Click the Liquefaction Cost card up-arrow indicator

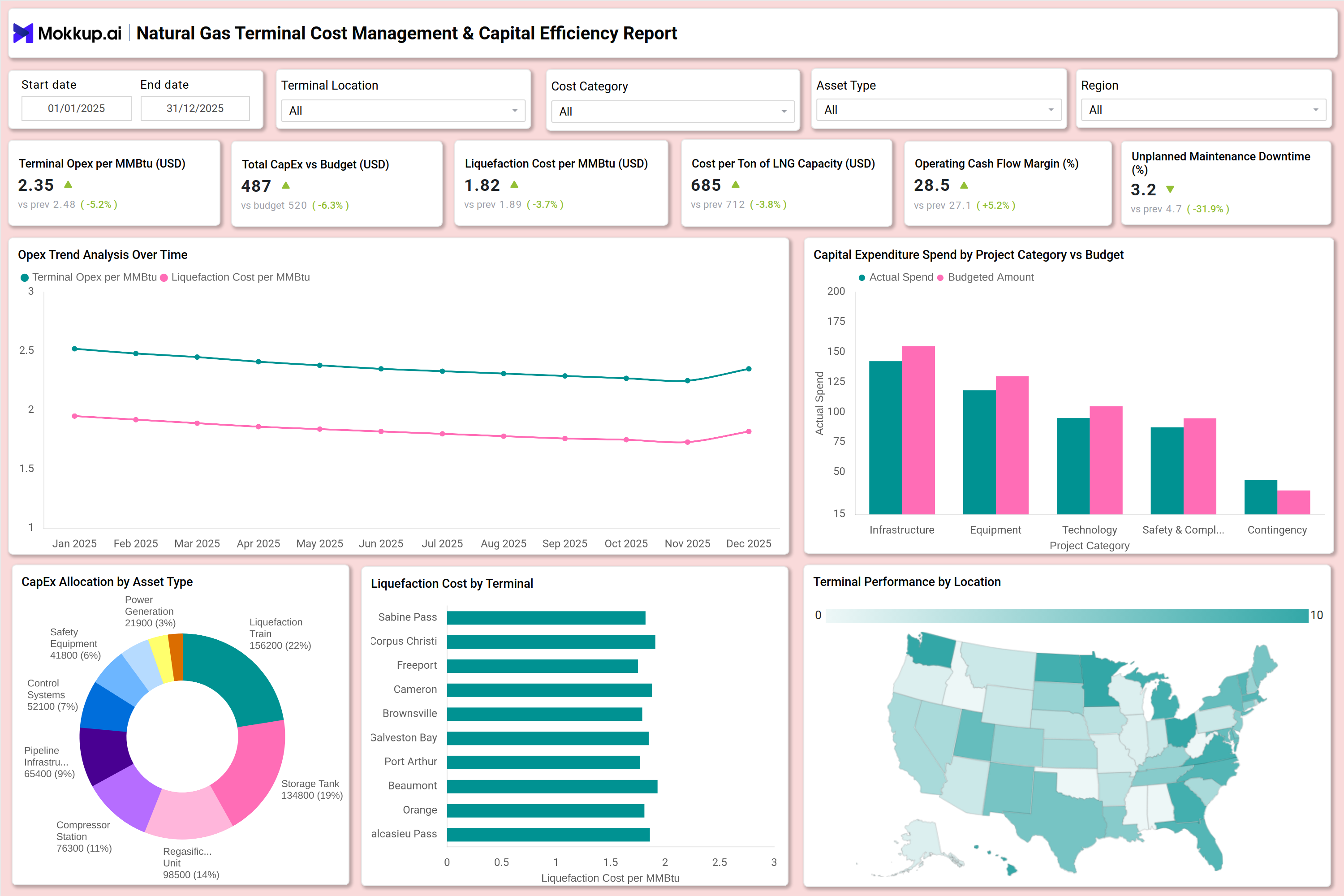tap(514, 185)
